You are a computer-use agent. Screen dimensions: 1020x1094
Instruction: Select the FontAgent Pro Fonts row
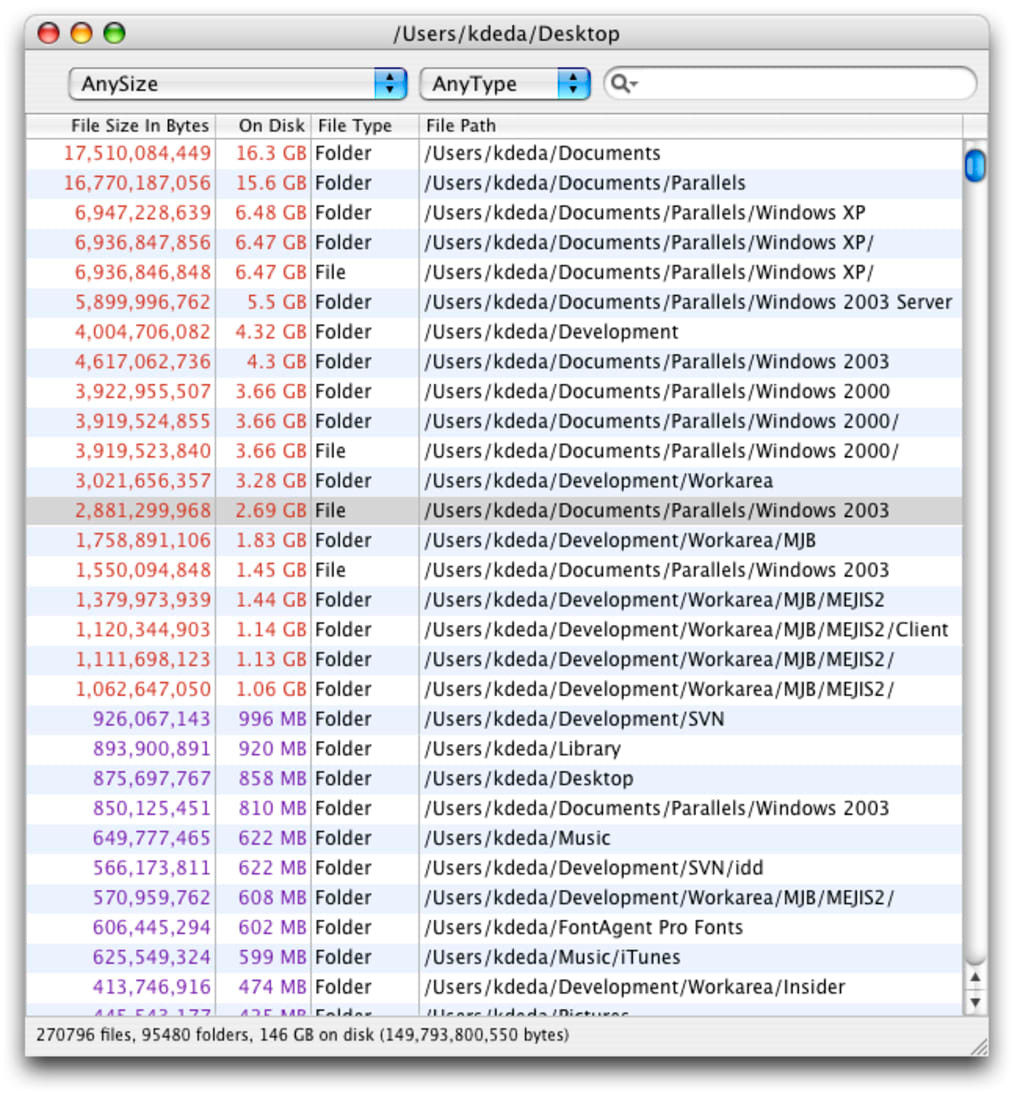point(494,927)
